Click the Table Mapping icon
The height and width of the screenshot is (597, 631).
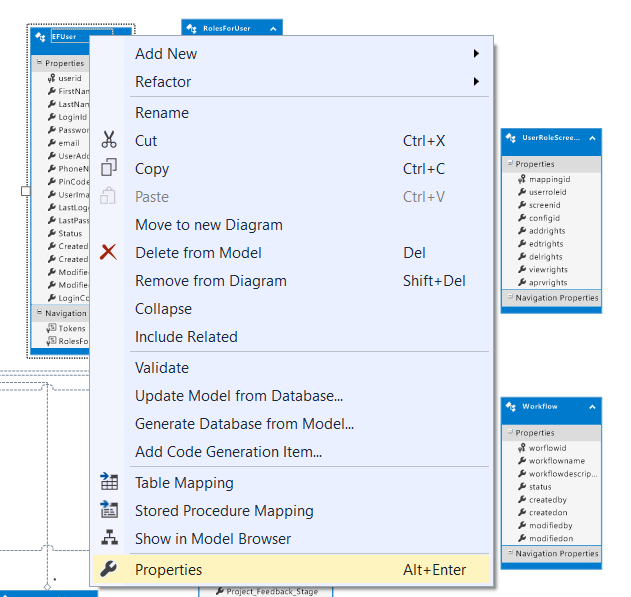tap(110, 483)
